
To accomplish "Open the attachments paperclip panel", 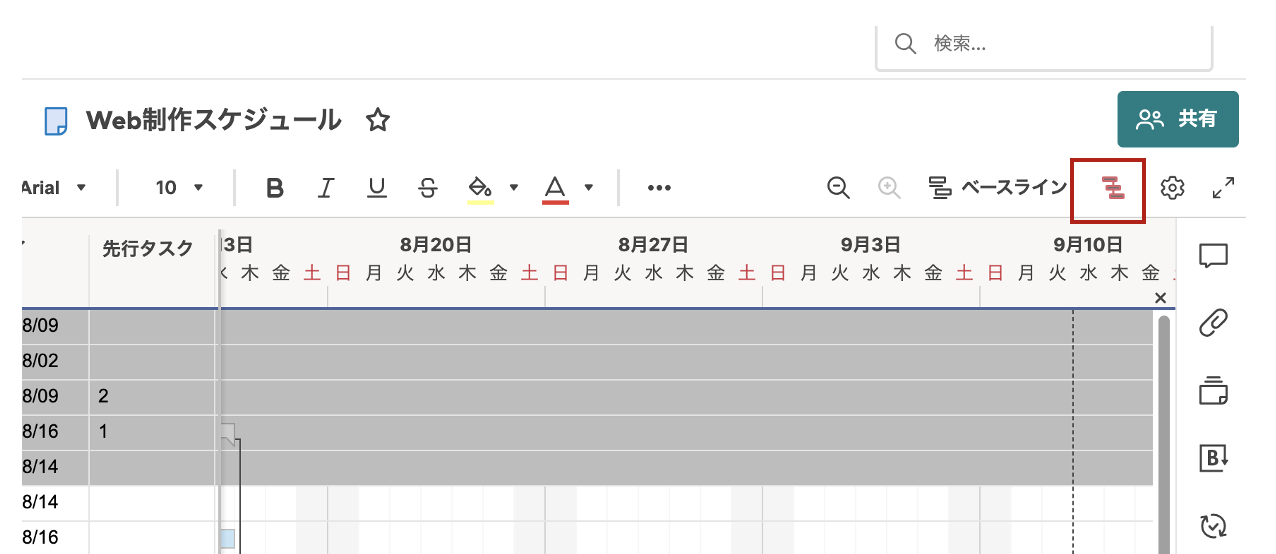I will [x=1213, y=323].
